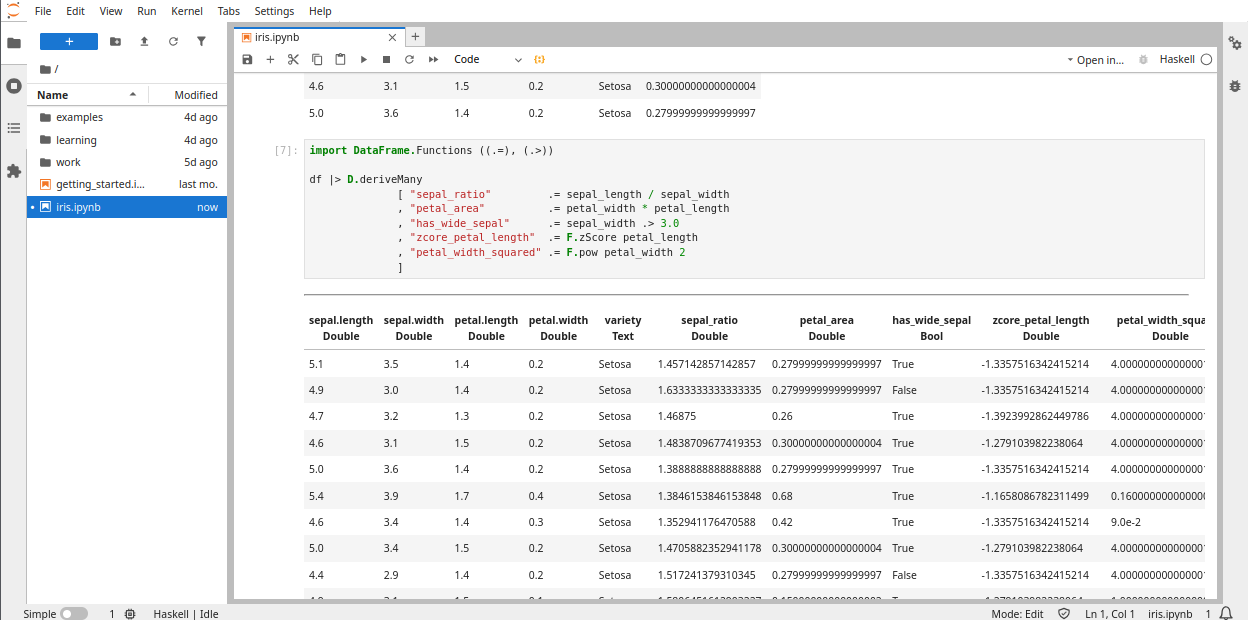1248x620 pixels.
Task: Open the Settings menu
Action: (274, 11)
